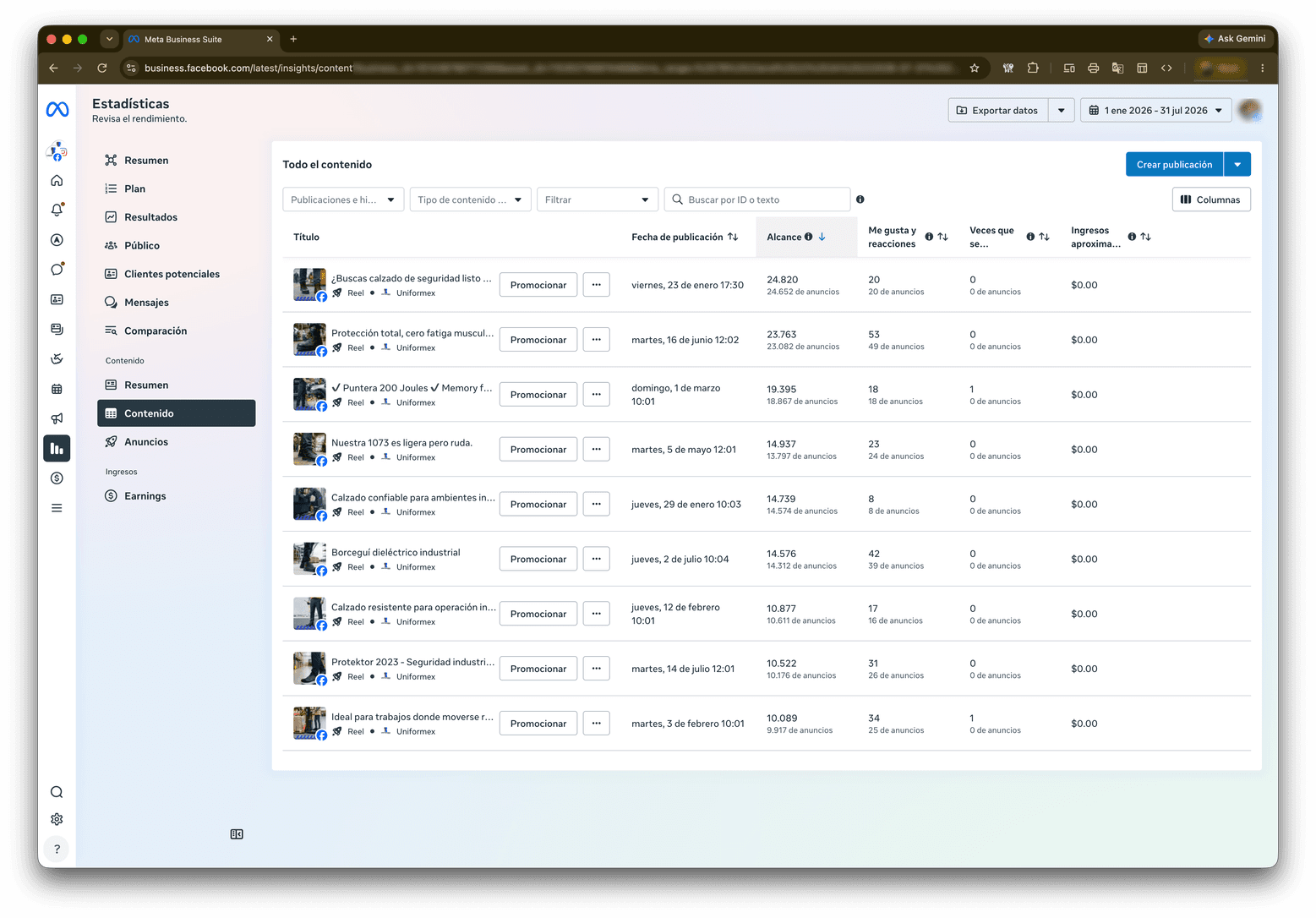Click the Search magnifier icon in left rail

pos(57,792)
